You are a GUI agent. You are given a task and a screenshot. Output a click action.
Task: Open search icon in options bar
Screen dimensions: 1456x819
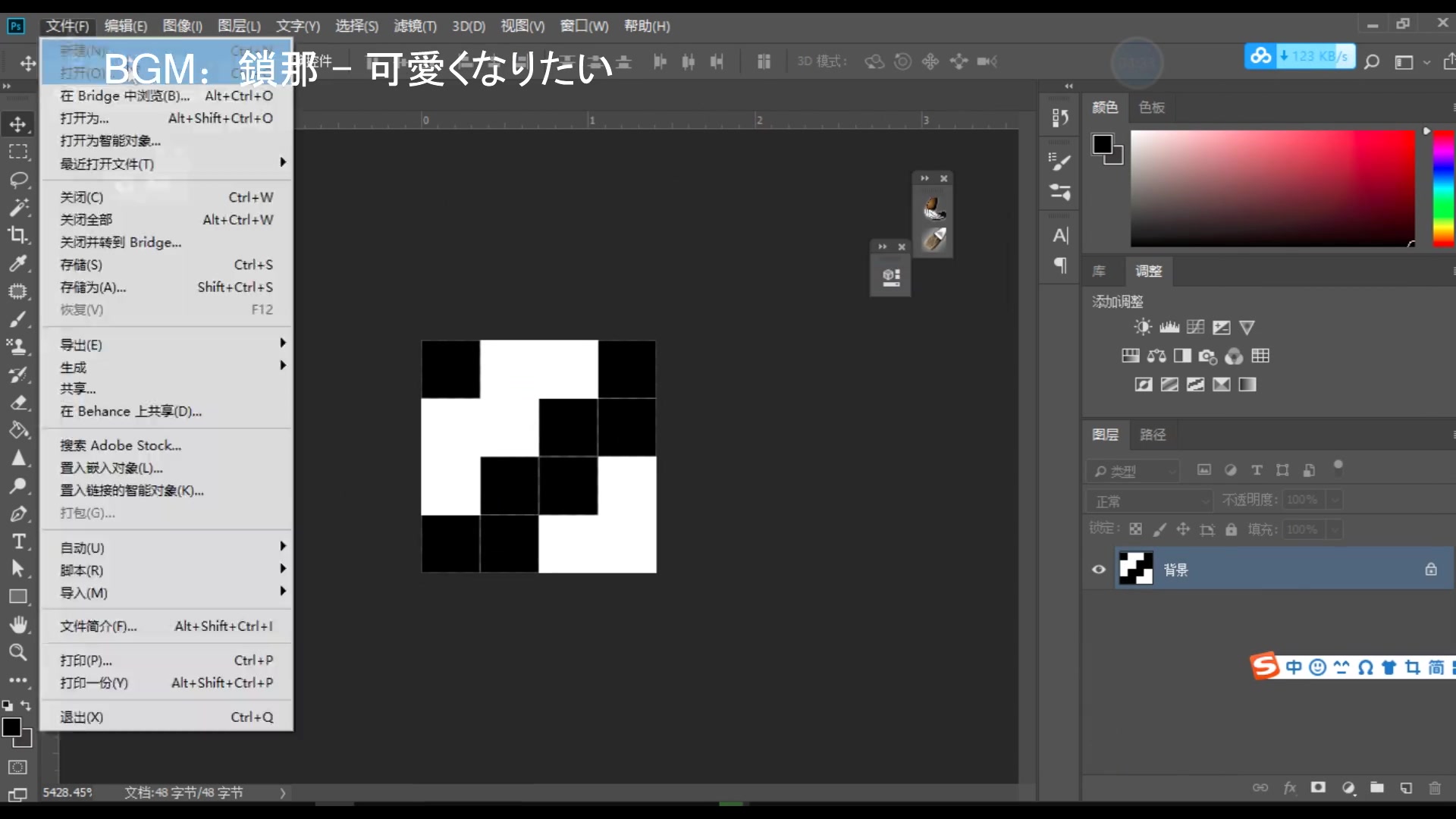pyautogui.click(x=1372, y=61)
